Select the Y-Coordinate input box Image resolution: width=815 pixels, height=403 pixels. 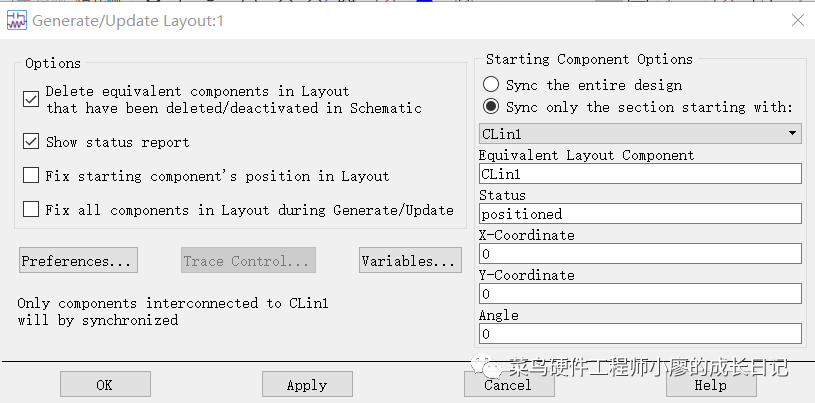[x=640, y=294]
